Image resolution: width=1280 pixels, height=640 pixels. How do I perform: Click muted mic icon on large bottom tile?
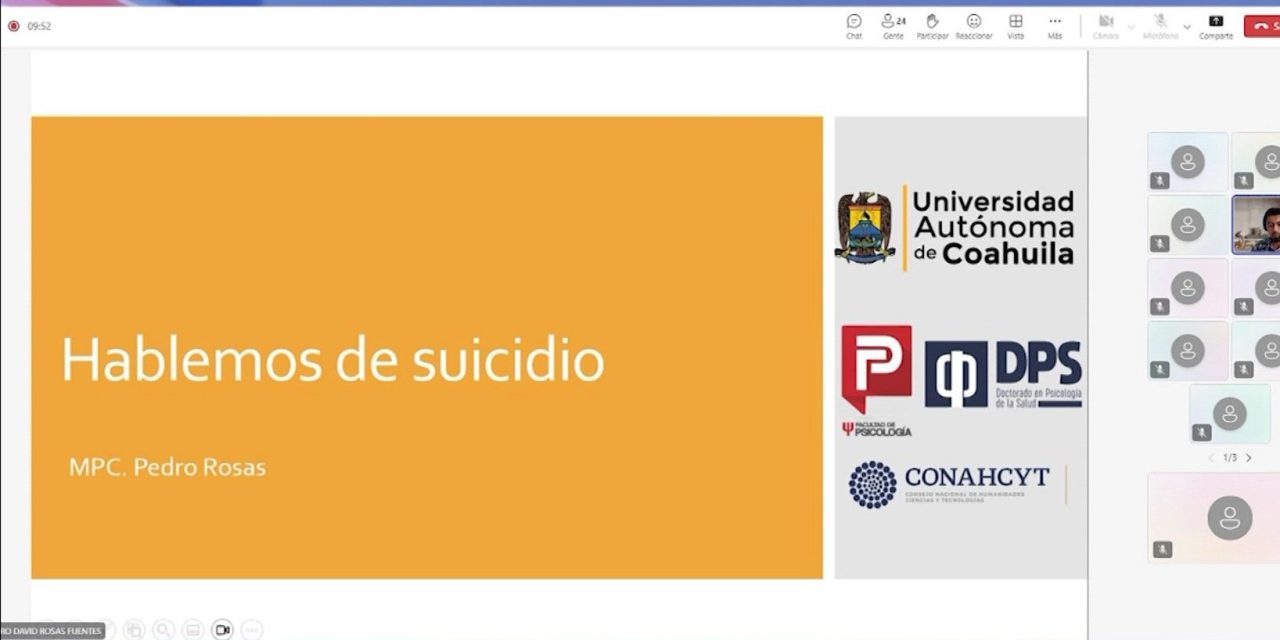(1162, 549)
